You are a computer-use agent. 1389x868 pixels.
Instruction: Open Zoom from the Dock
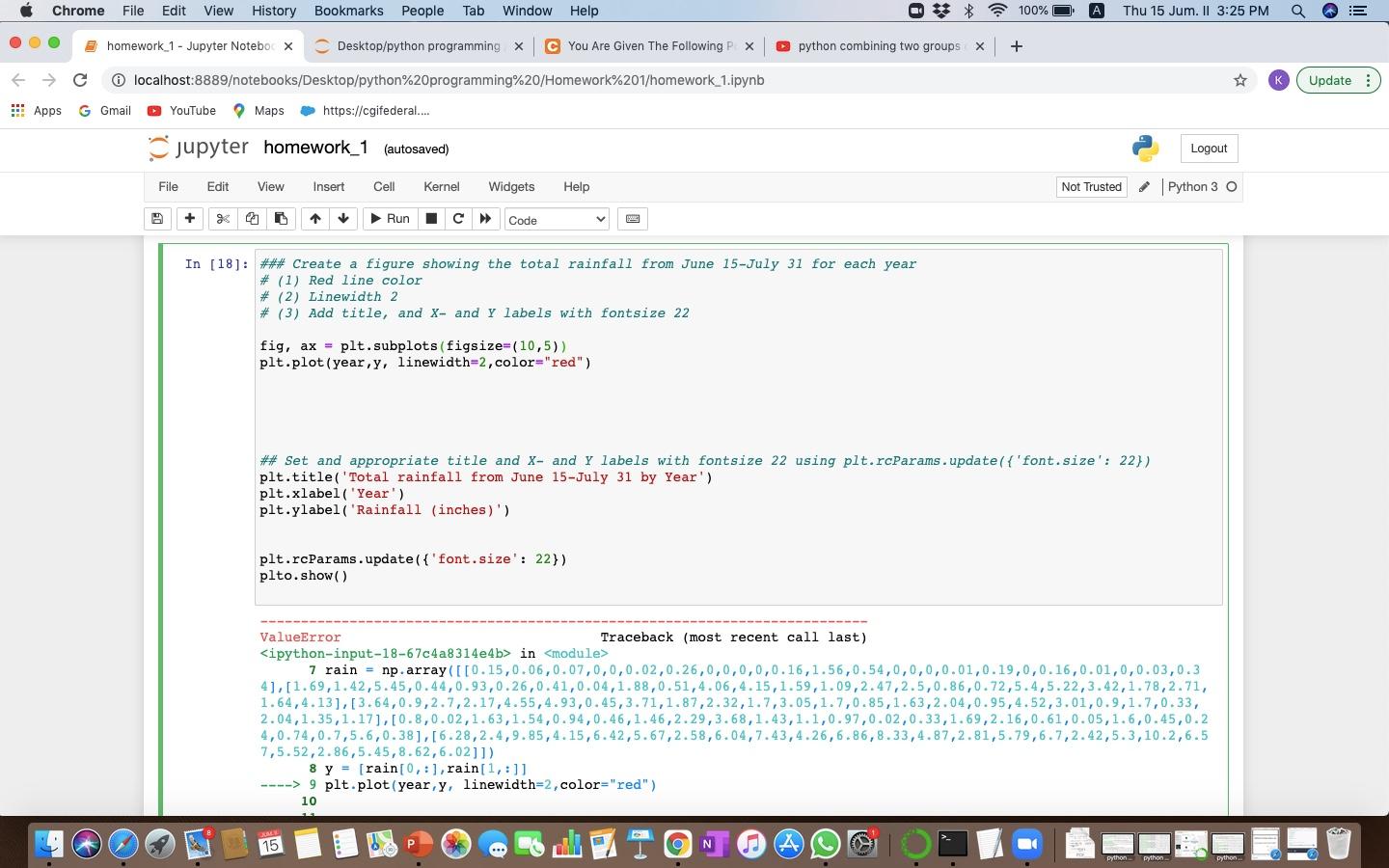pyautogui.click(x=1027, y=844)
